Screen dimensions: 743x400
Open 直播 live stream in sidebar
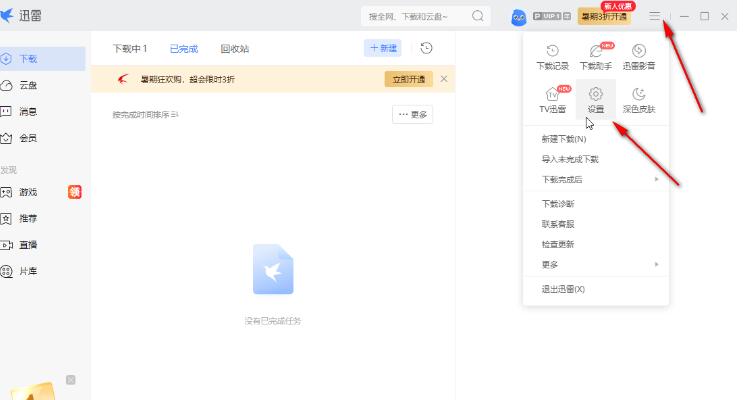[43, 245]
